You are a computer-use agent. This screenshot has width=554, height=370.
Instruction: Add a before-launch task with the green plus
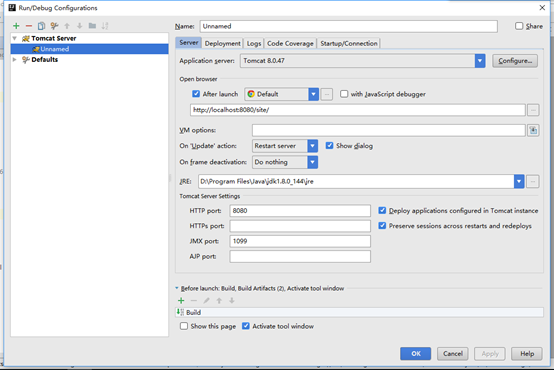coord(181,300)
